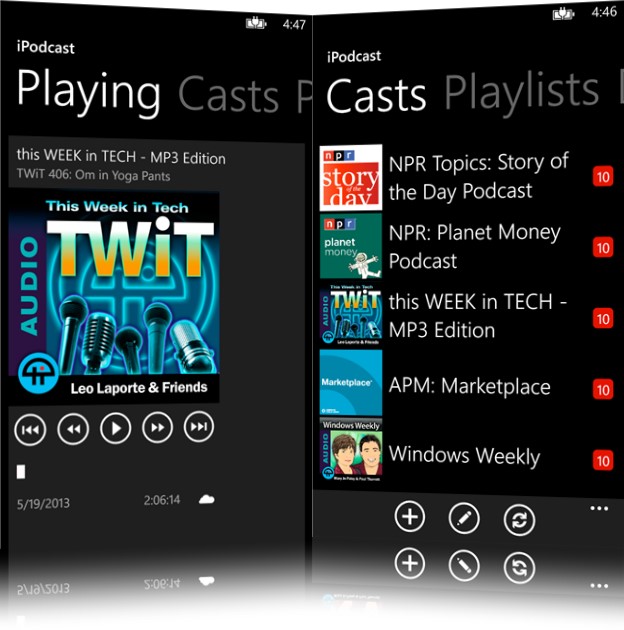The height and width of the screenshot is (630, 624).
Task: Refresh all casts with sync icon
Action: [520, 520]
